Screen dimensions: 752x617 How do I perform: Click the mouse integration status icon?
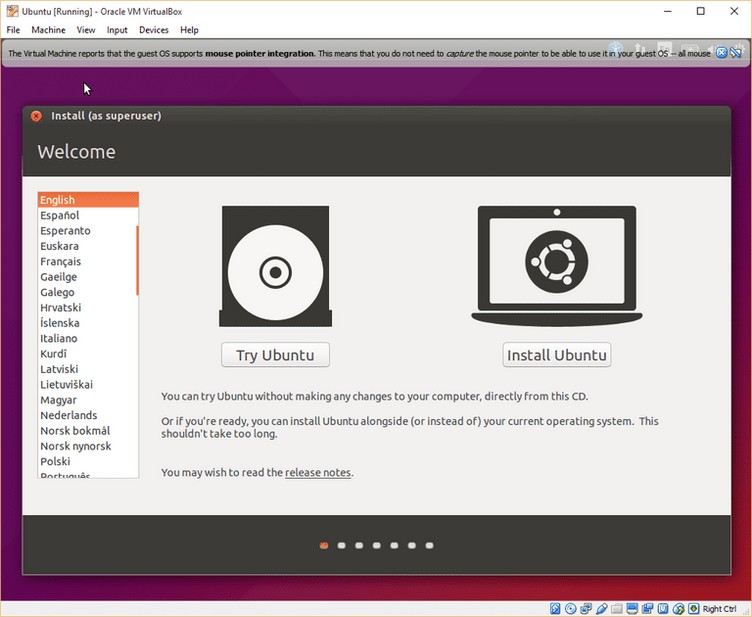(x=678, y=609)
